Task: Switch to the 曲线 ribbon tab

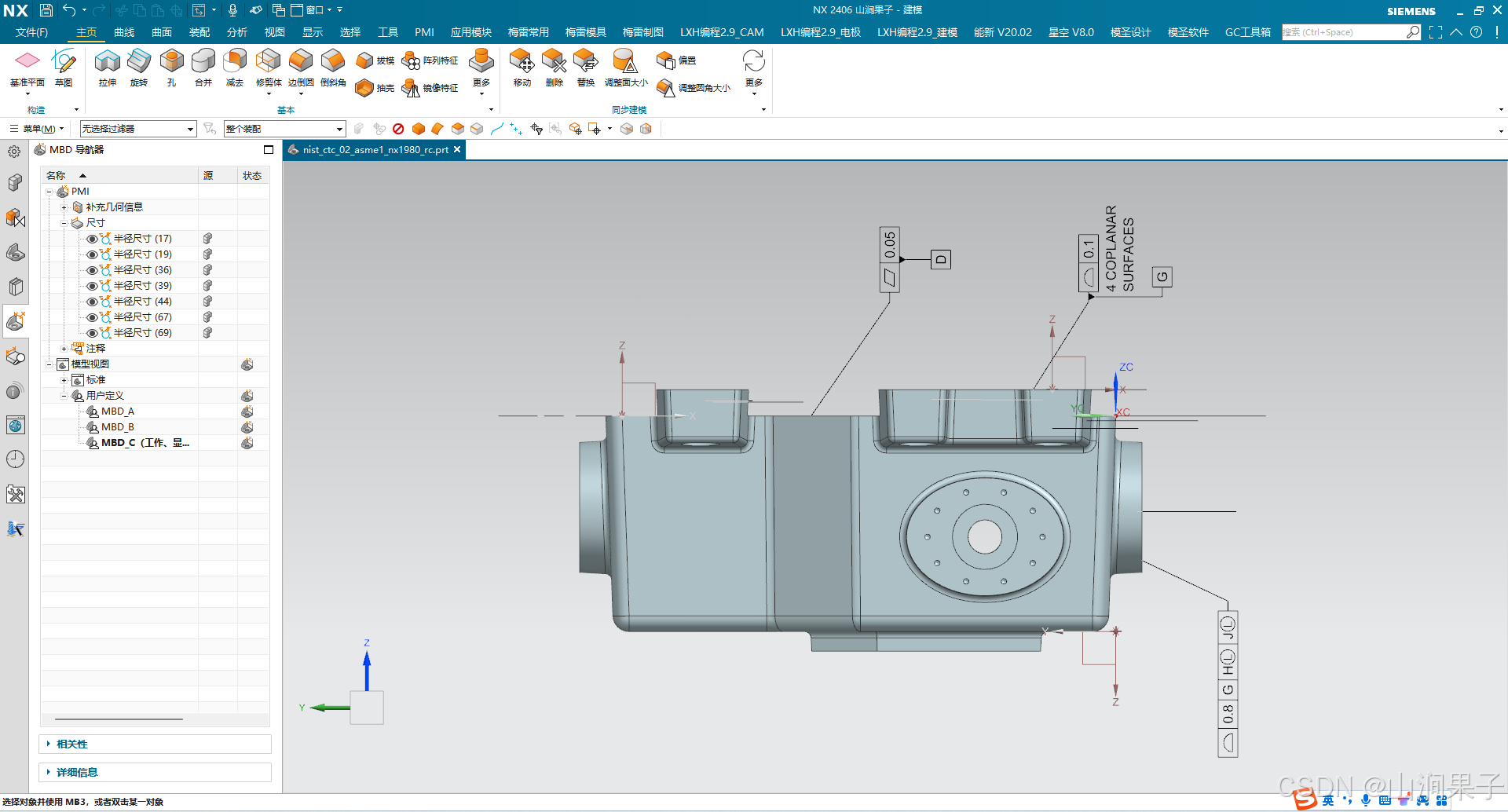Action: (124, 32)
